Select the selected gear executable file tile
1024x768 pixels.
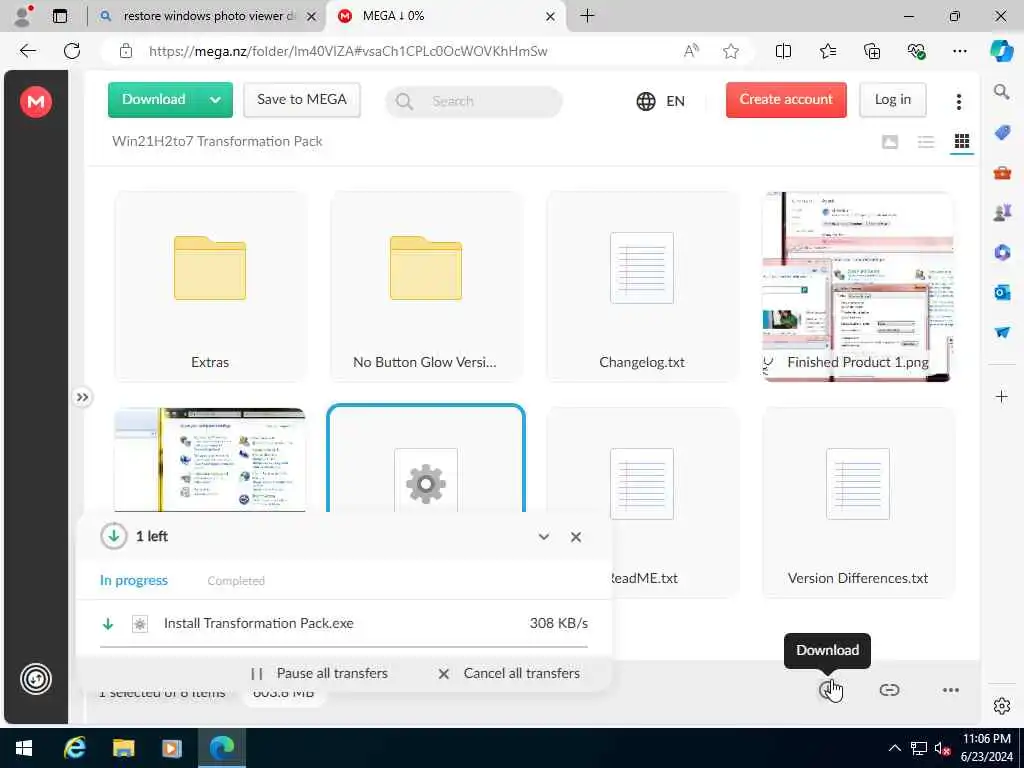pos(426,458)
